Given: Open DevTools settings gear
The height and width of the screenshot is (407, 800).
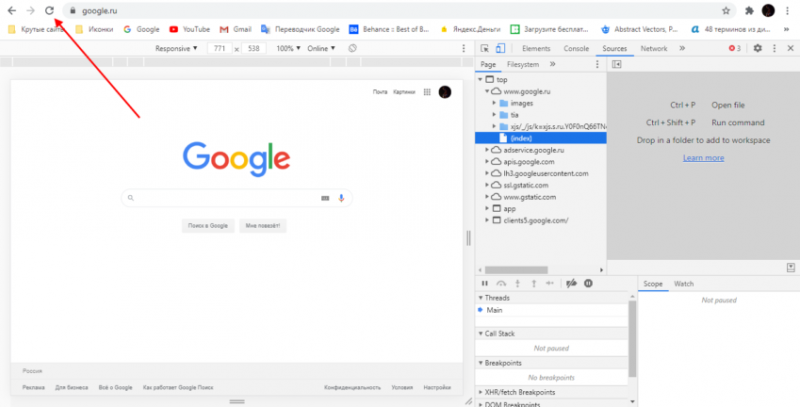Looking at the screenshot, I should tap(758, 48).
